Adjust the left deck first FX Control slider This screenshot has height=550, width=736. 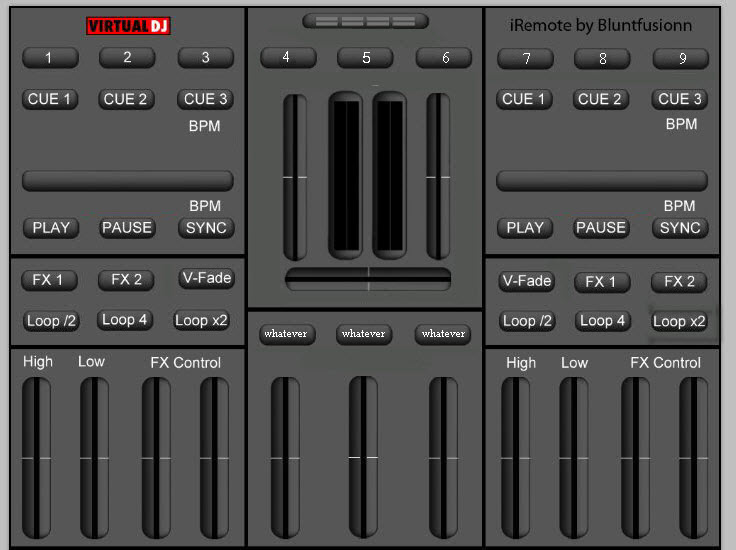click(x=156, y=458)
